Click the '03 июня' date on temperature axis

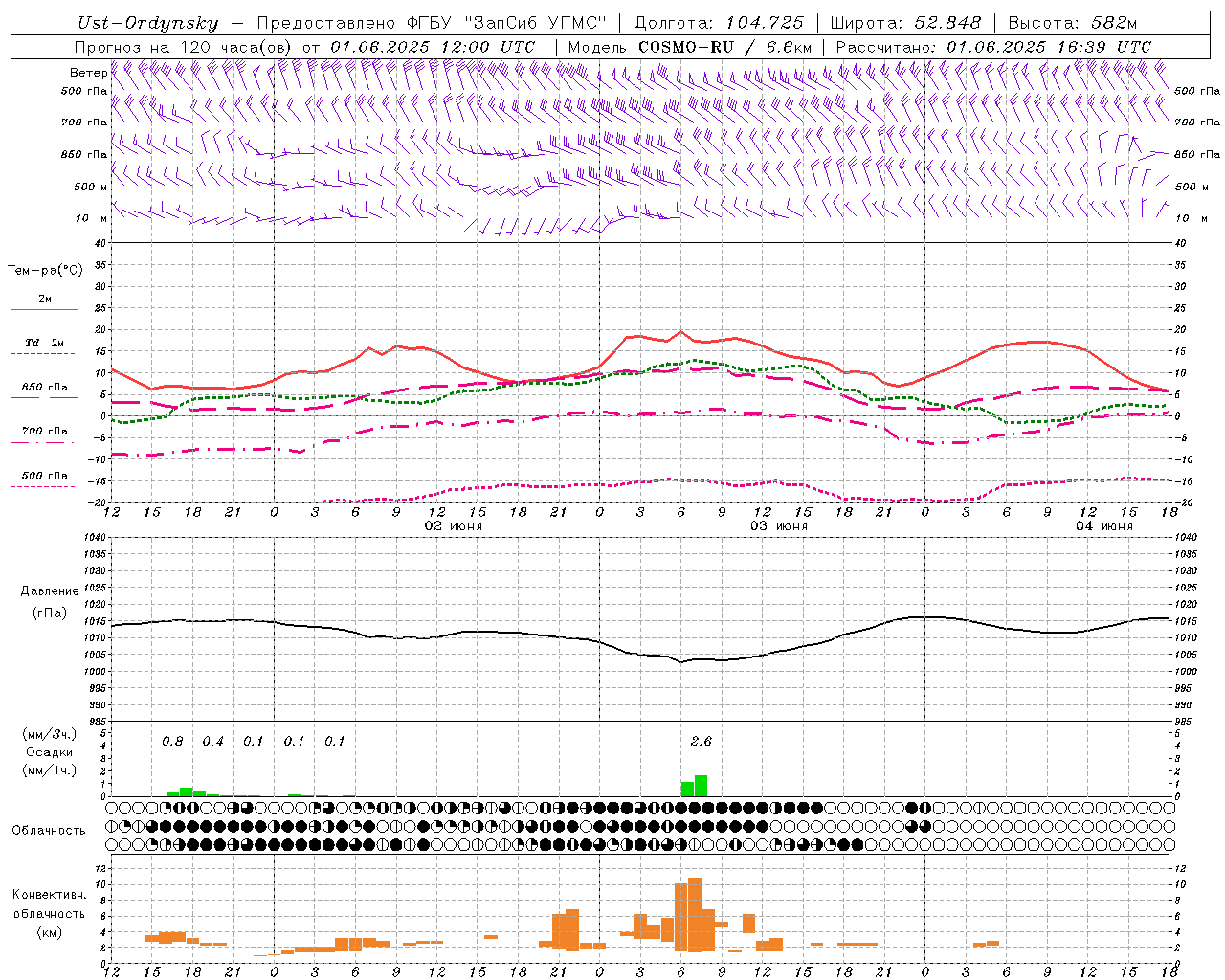point(778,526)
